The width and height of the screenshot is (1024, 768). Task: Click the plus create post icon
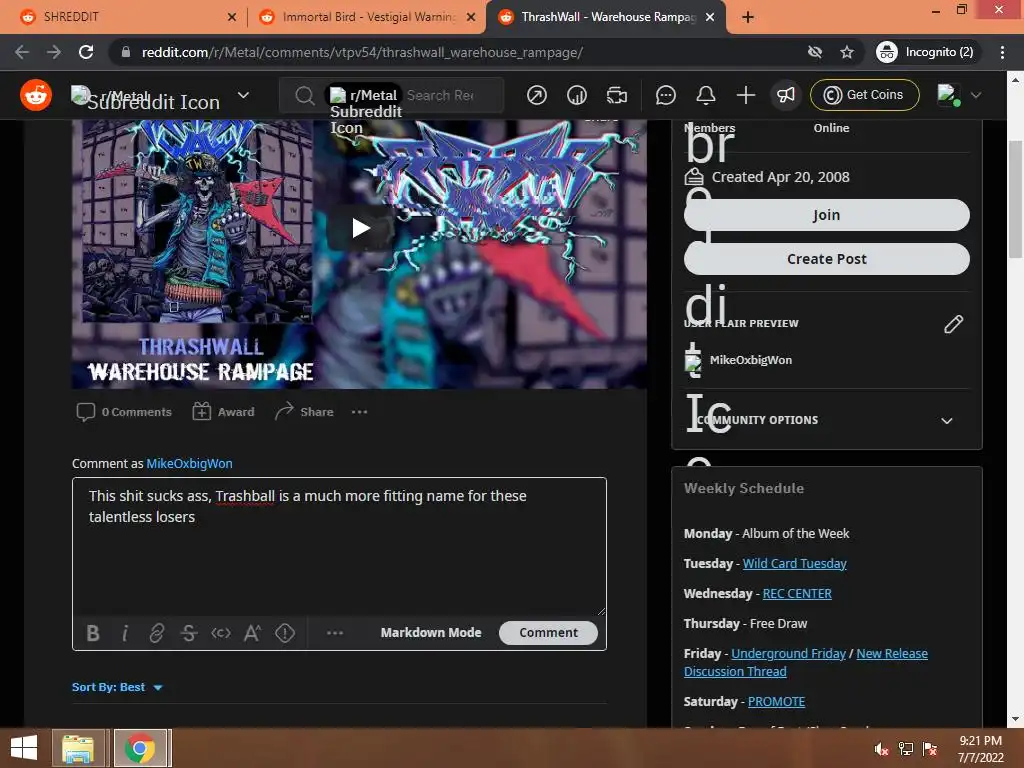click(x=746, y=95)
